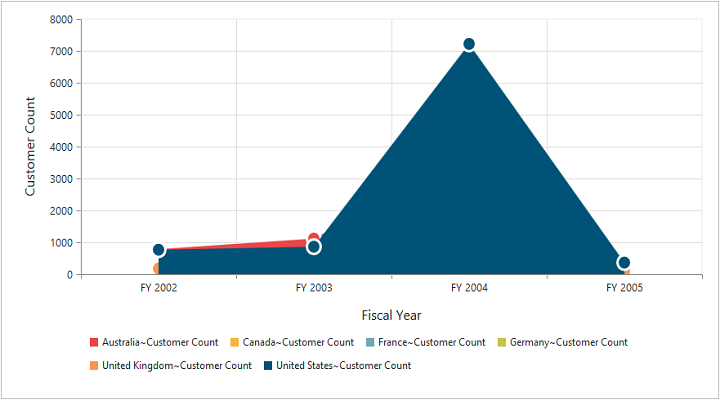Hide United Kingdom~Customer Count series via label

click(177, 366)
